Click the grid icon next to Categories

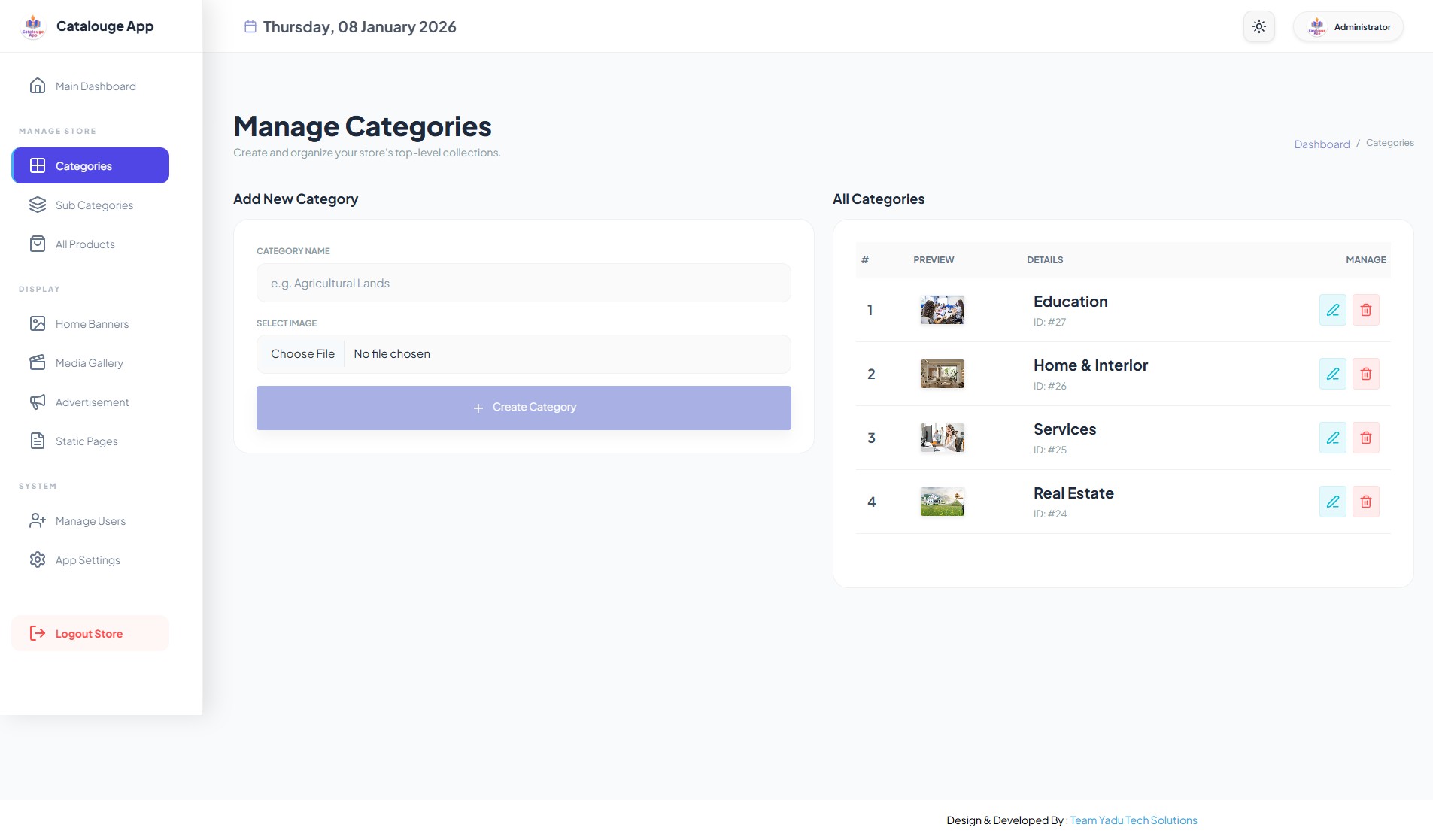pyautogui.click(x=38, y=165)
